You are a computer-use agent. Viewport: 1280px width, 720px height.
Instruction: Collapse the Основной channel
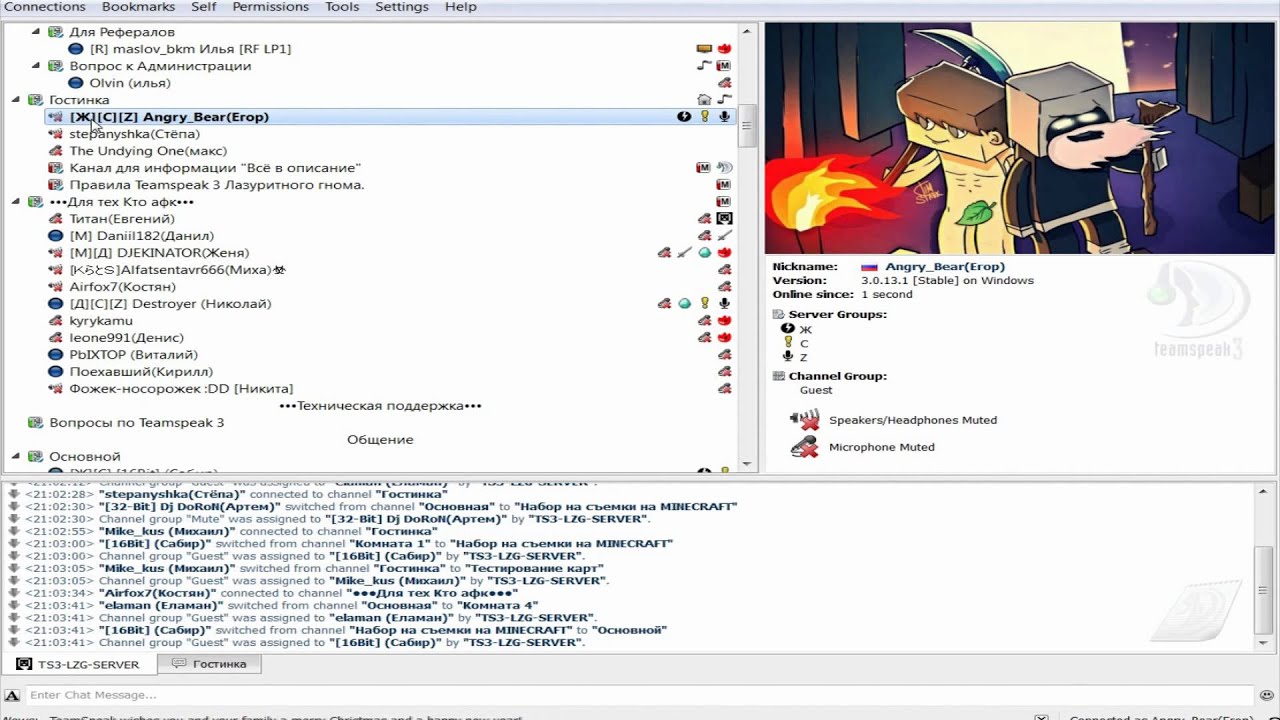point(16,457)
